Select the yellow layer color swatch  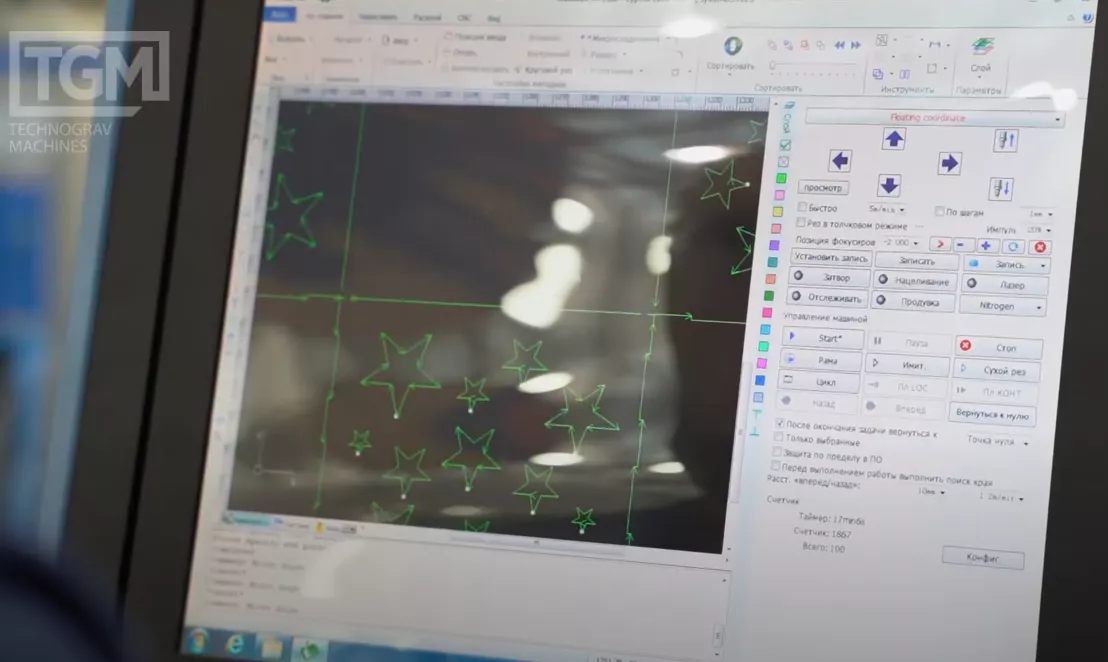(777, 211)
